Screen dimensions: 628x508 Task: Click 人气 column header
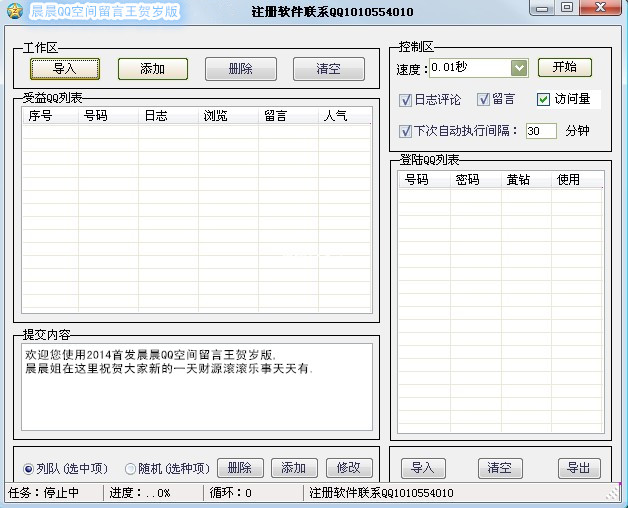[345, 116]
